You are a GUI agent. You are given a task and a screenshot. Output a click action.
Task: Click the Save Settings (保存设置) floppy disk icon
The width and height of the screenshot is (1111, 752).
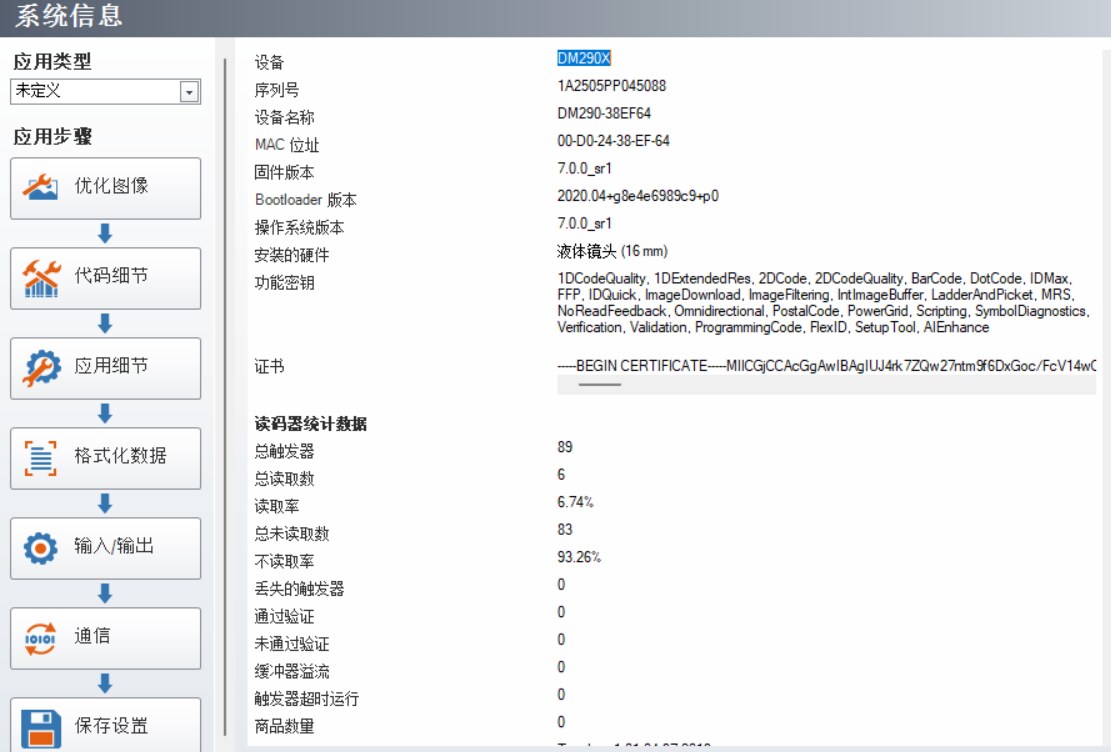coord(41,725)
